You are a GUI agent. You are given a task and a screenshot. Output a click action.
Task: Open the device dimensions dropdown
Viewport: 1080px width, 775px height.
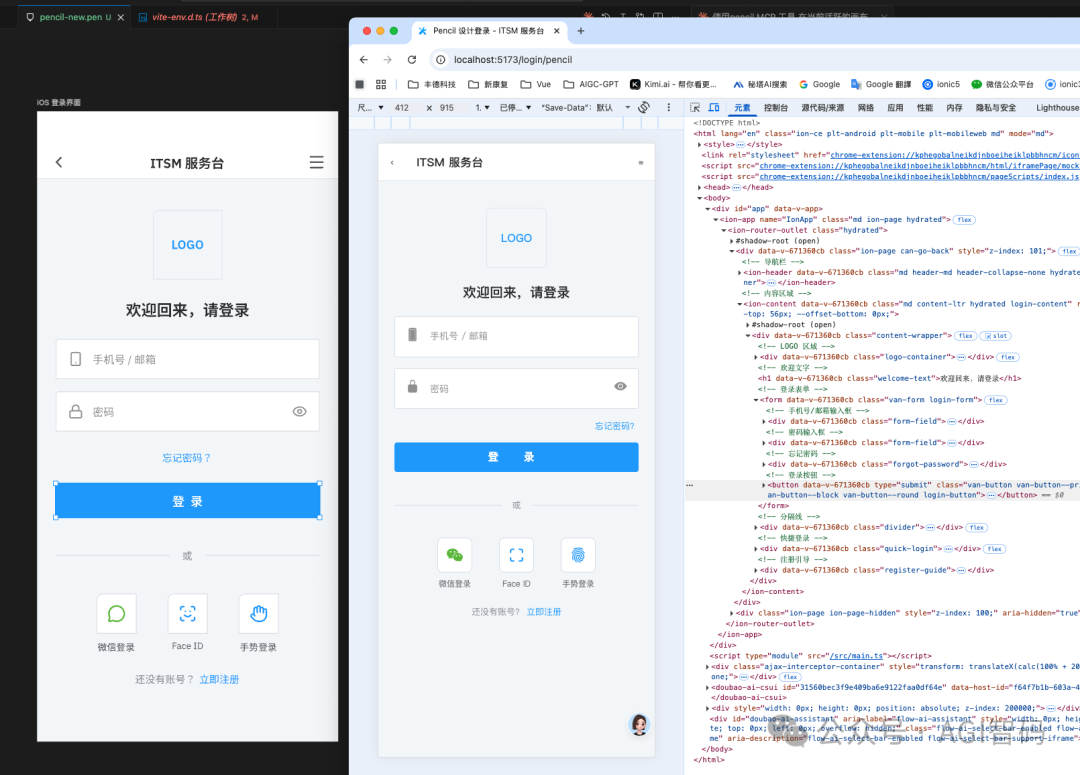coord(371,107)
